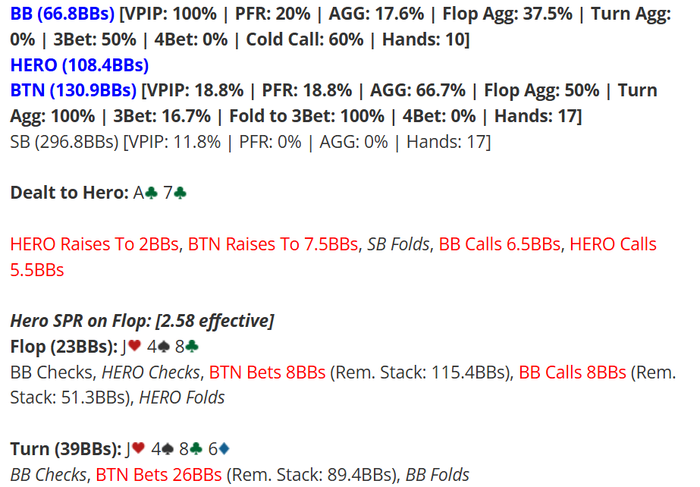The width and height of the screenshot is (700, 487).
Task: Click the Four of spades flop card
Action: (158, 346)
